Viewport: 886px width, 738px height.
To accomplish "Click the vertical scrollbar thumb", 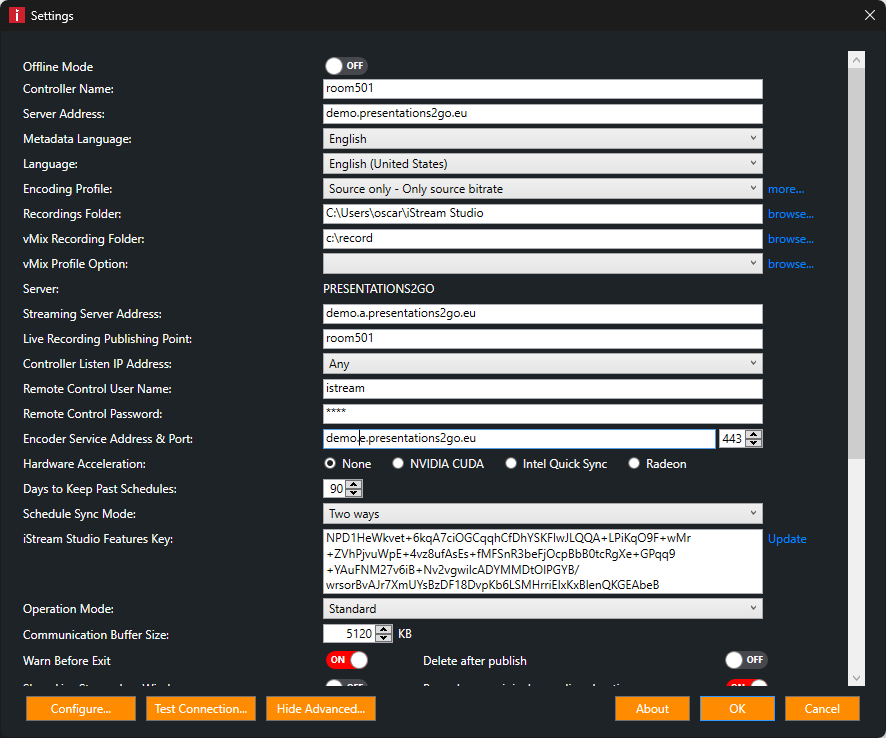I will [856, 263].
